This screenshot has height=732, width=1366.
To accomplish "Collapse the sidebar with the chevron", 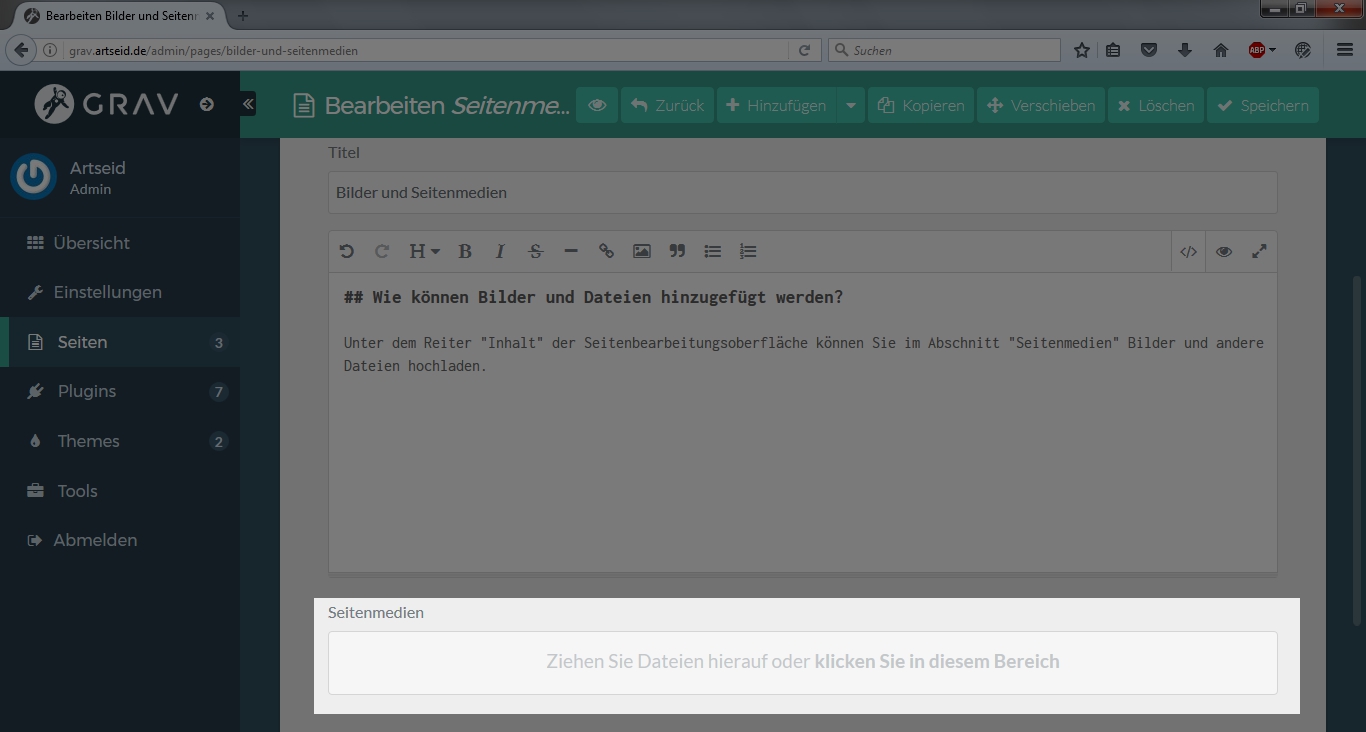I will coord(248,104).
